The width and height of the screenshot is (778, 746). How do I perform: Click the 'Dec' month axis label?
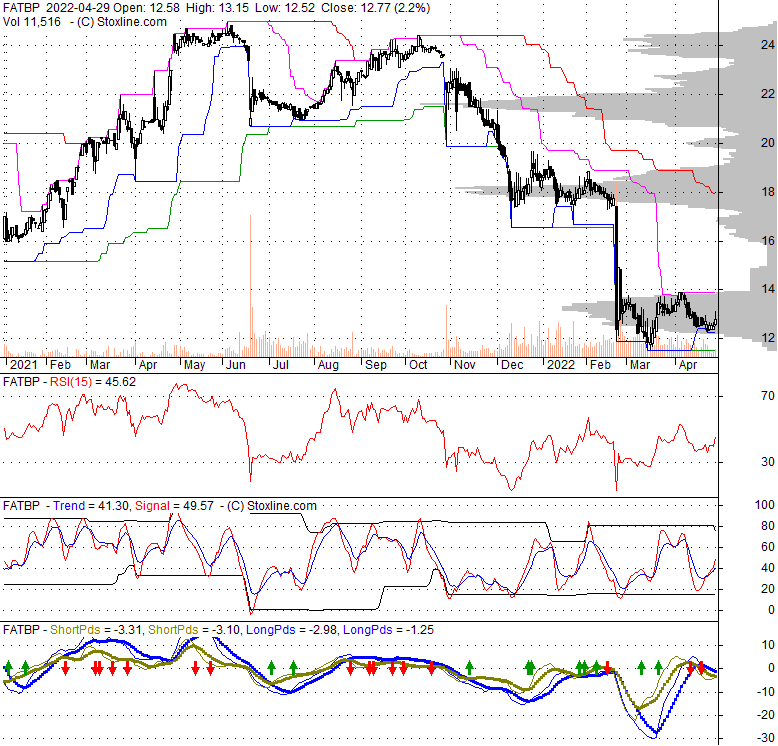[512, 365]
